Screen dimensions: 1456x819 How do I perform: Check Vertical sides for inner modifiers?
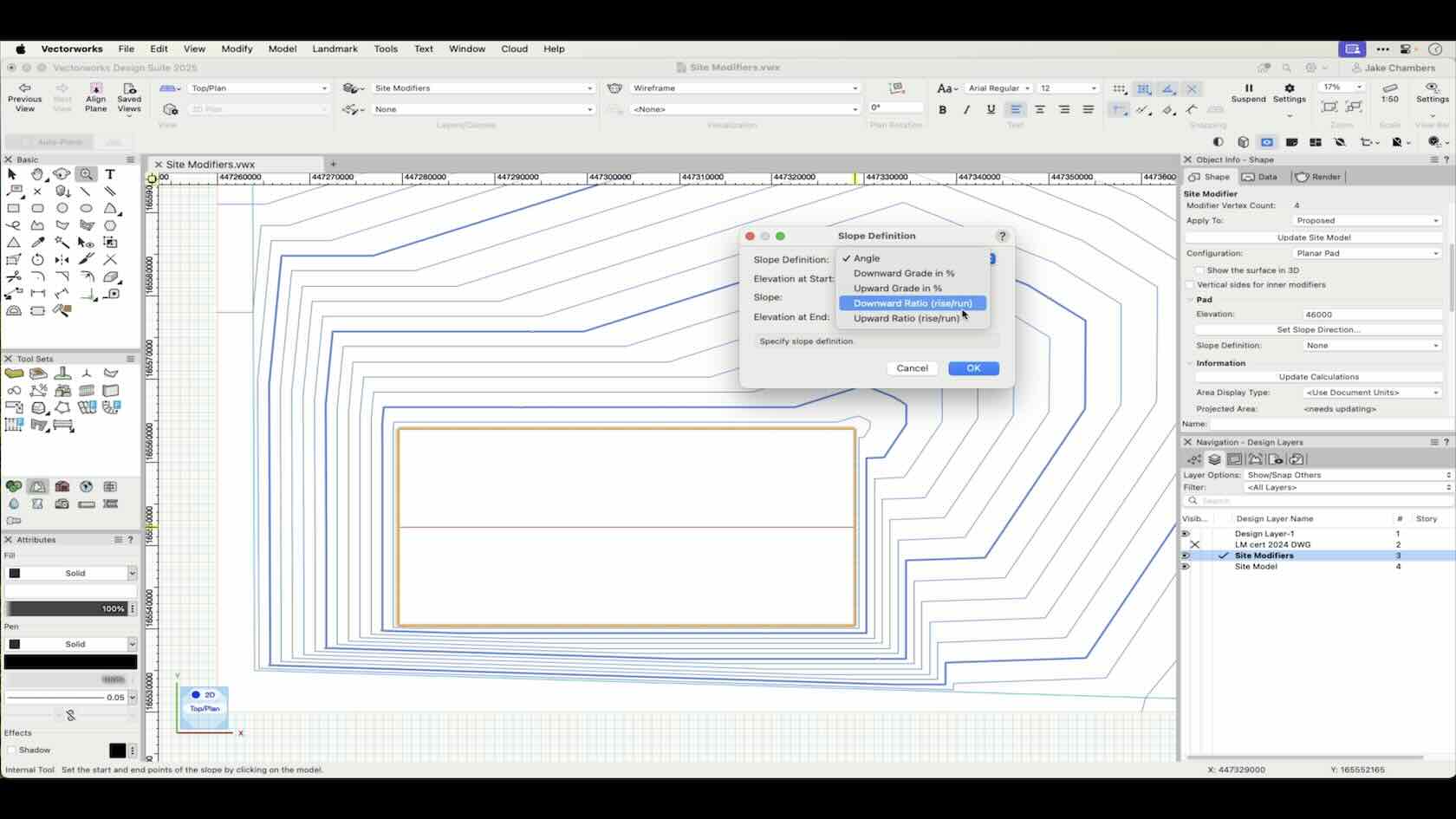pyautogui.click(x=1190, y=284)
